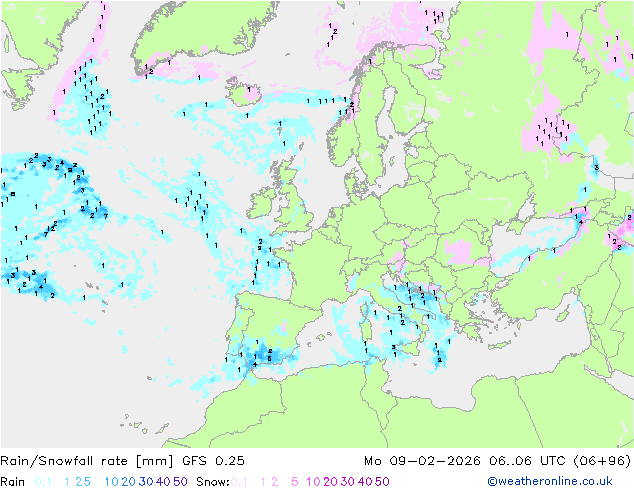The width and height of the screenshot is (634, 490).
Task: Click Rain legend value 20
Action: [x=129, y=482]
